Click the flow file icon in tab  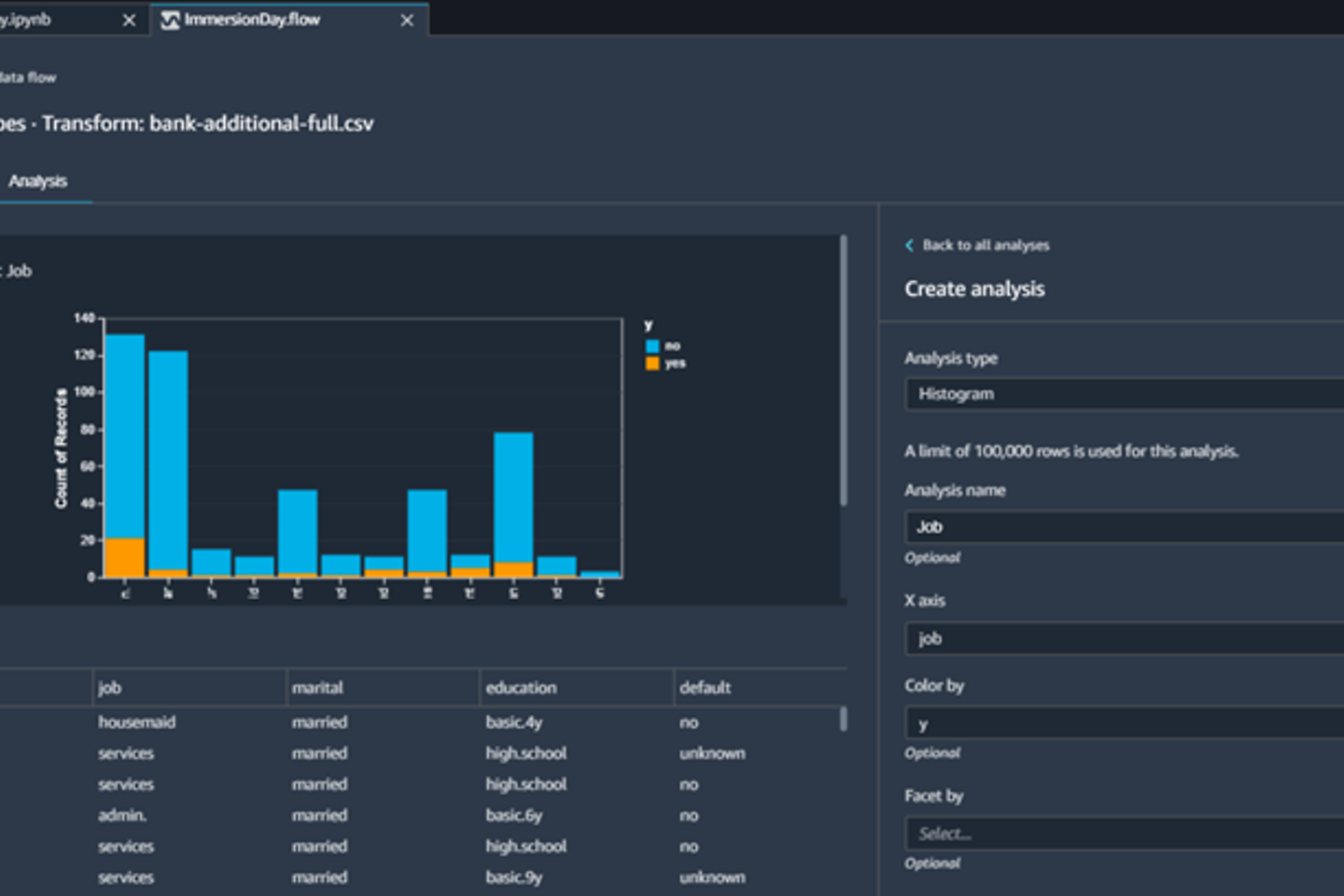pyautogui.click(x=170, y=21)
